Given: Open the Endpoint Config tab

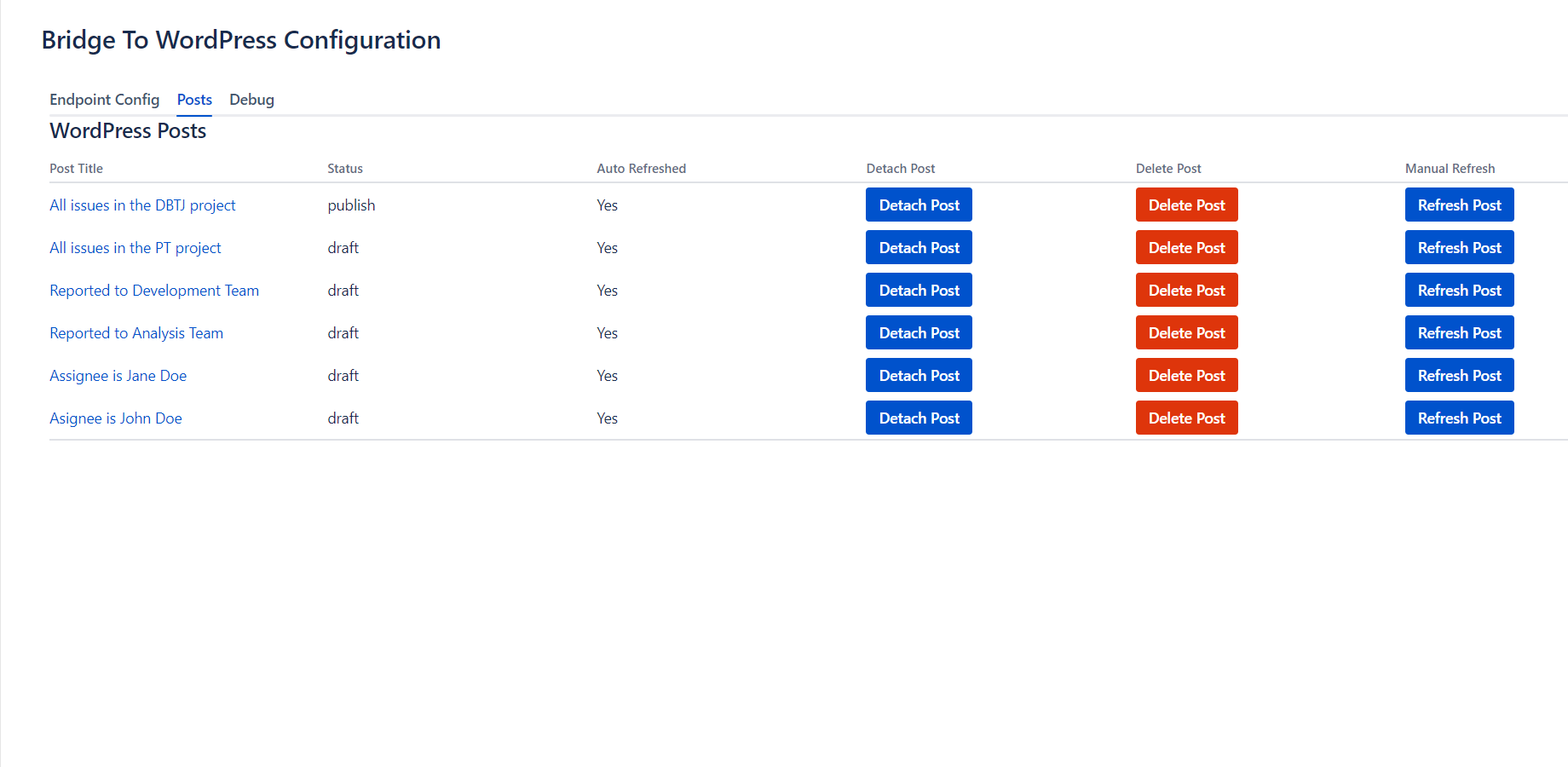Looking at the screenshot, I should coord(104,100).
